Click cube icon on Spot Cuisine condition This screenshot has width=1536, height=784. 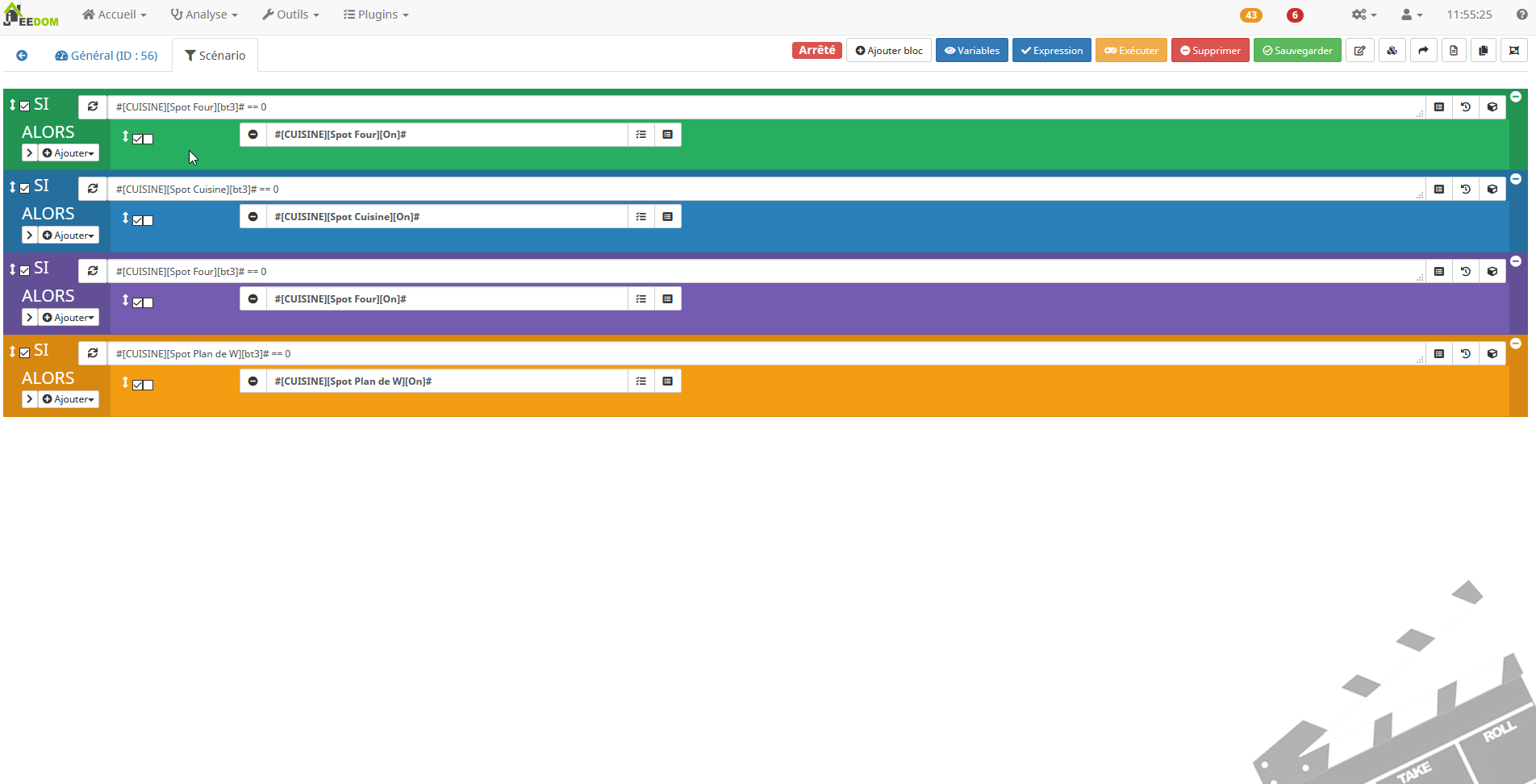pos(1492,190)
